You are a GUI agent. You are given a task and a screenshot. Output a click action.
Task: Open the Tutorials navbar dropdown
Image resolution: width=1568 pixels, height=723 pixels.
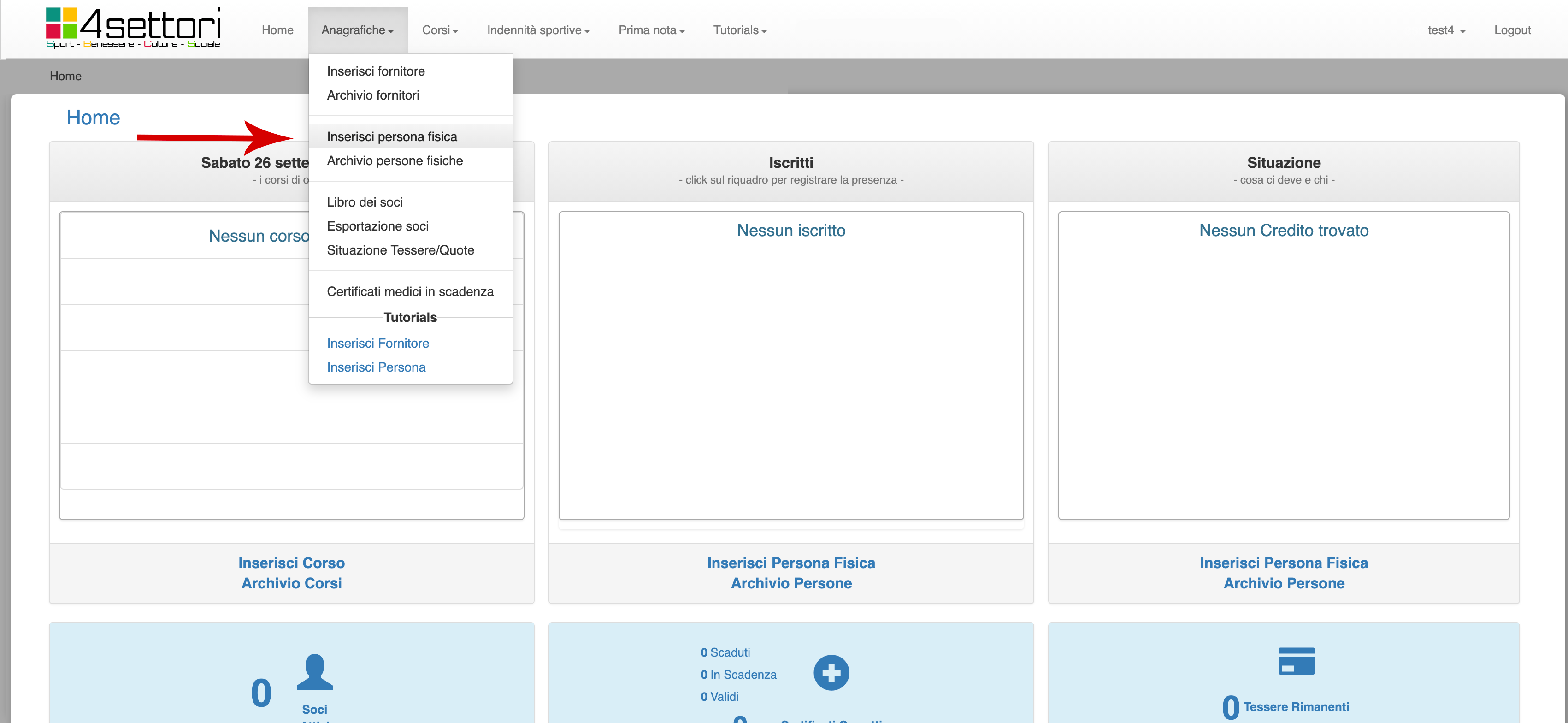(x=740, y=30)
